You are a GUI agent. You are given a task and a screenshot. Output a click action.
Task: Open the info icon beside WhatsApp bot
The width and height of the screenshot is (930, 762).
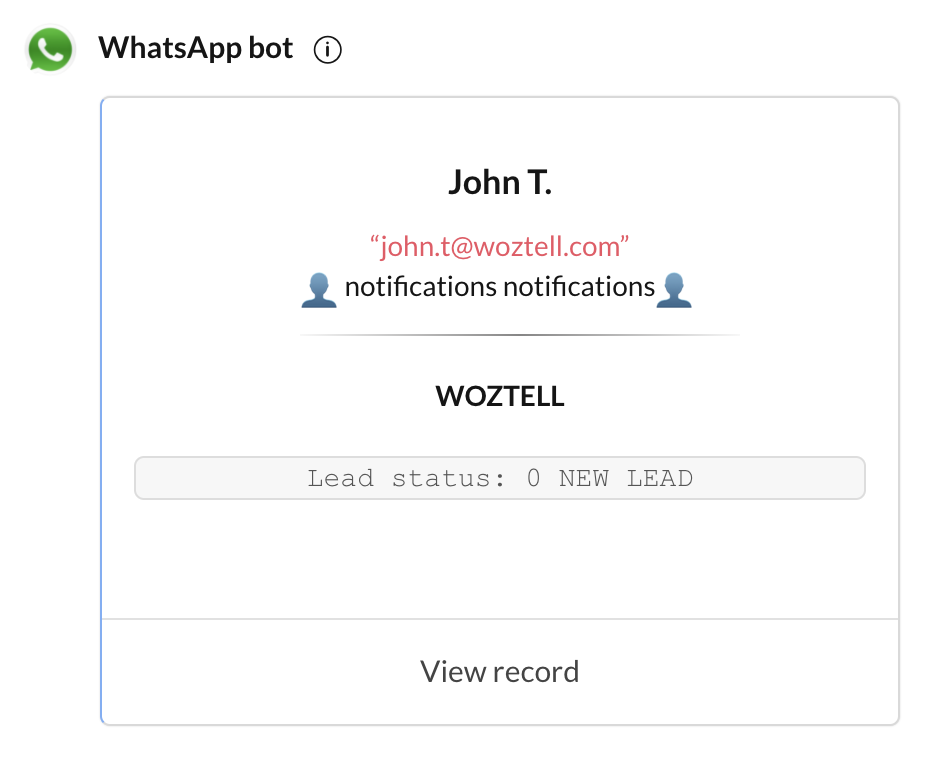tap(327, 50)
